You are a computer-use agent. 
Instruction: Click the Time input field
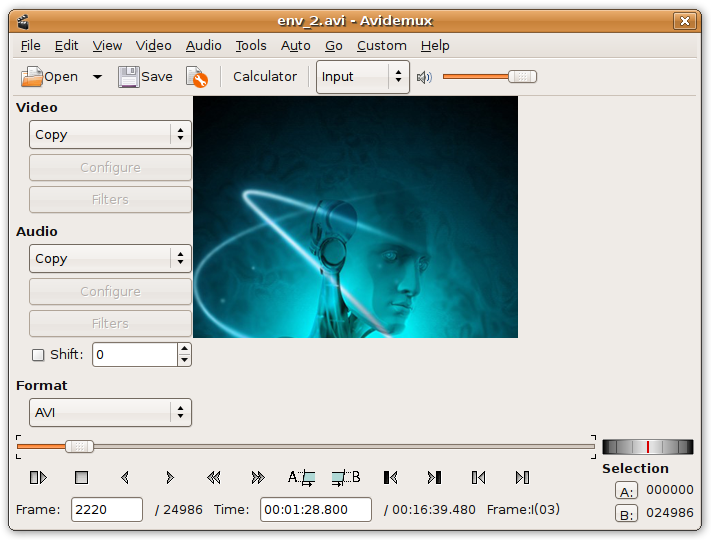click(x=316, y=510)
